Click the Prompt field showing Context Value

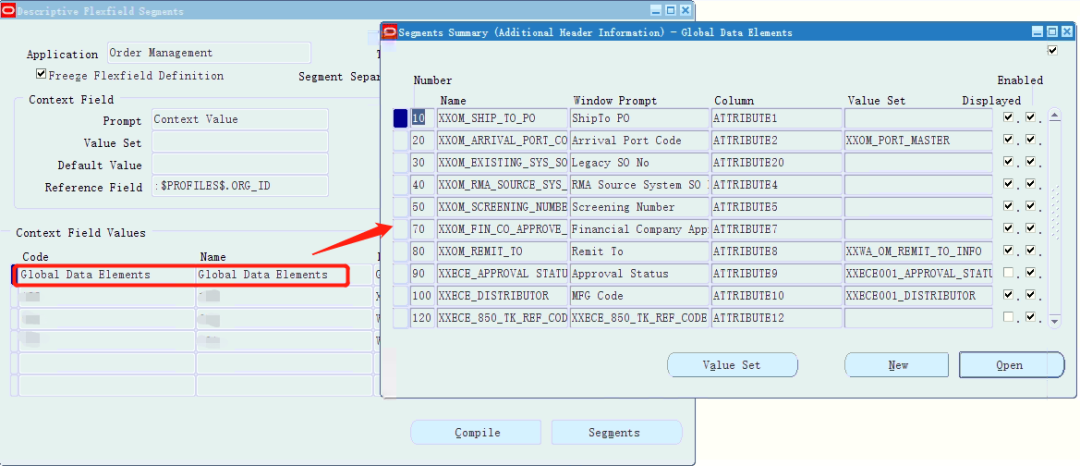coord(240,119)
